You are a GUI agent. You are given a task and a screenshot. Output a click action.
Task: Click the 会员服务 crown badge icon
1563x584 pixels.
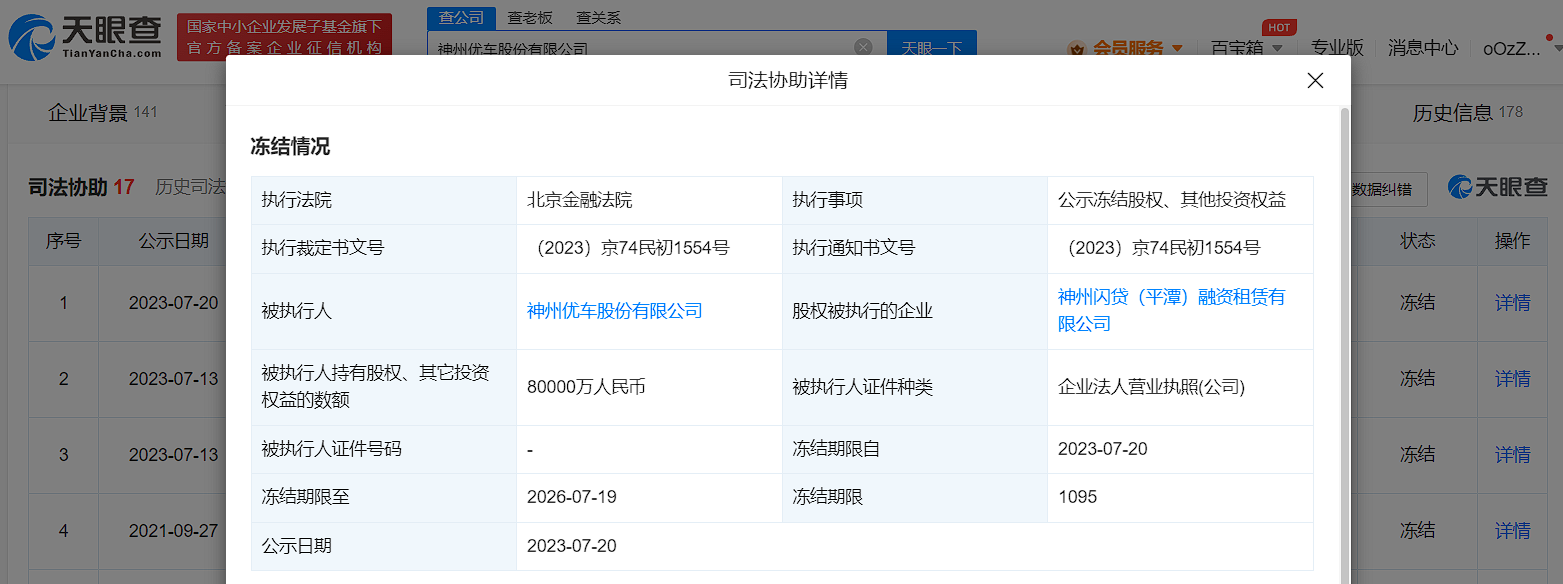coord(1077,48)
